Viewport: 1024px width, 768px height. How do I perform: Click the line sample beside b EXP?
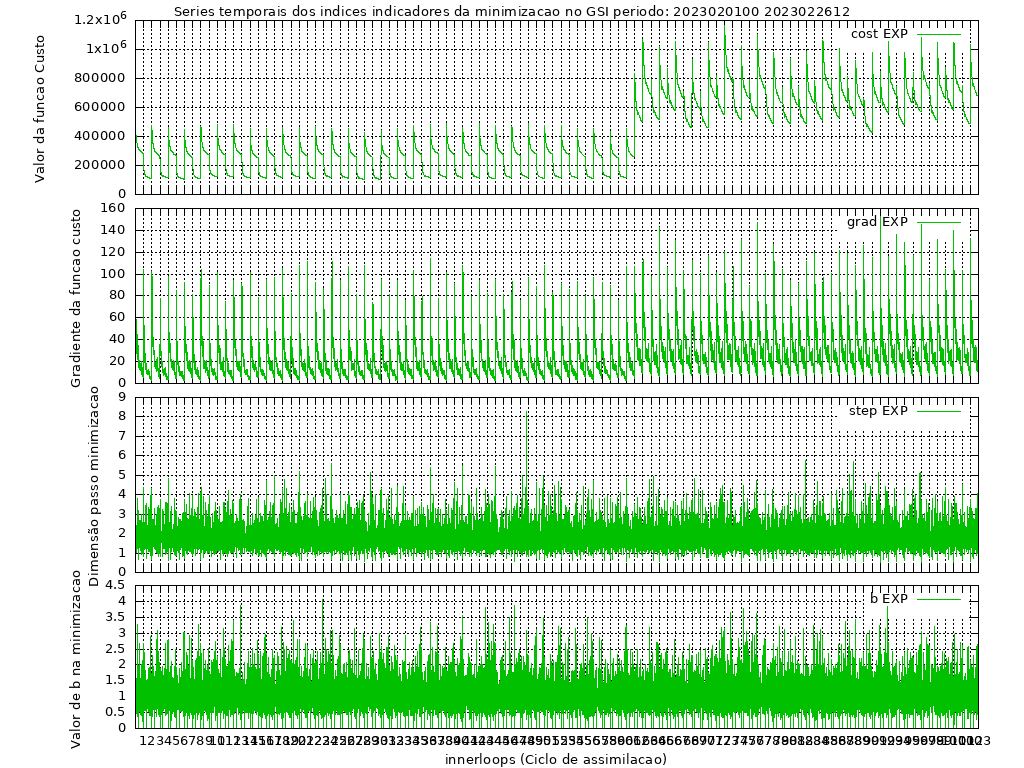(939, 599)
